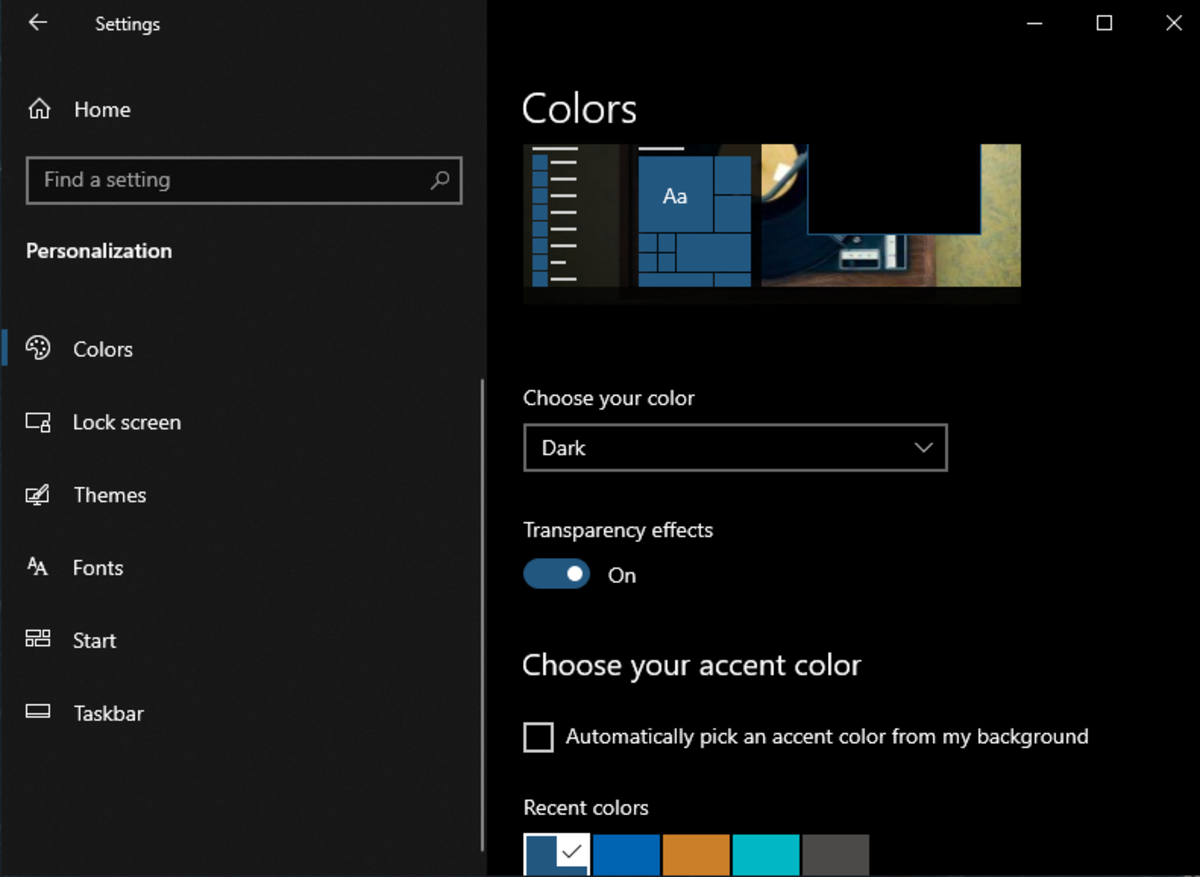Viewport: 1200px width, 877px height.
Task: Select the Fonts icon in the sidebar
Action: coord(38,567)
